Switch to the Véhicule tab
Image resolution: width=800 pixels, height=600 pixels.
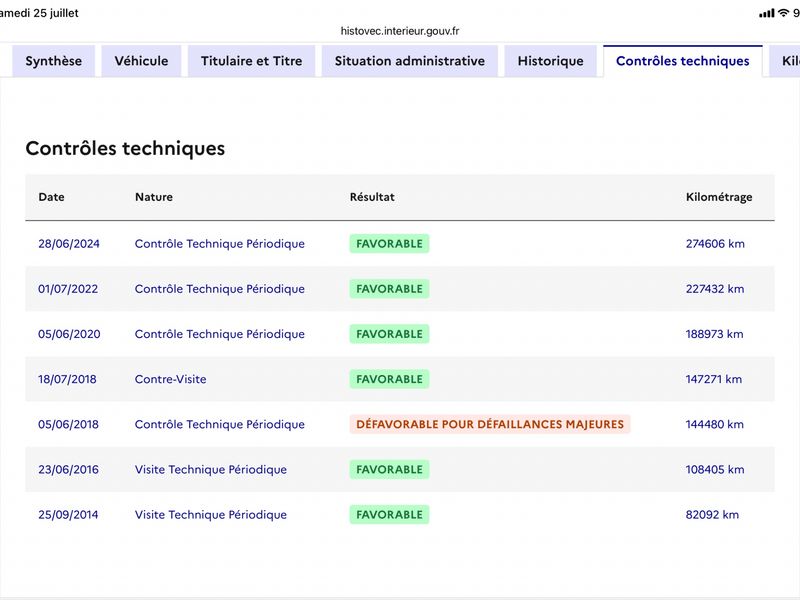[x=141, y=61]
